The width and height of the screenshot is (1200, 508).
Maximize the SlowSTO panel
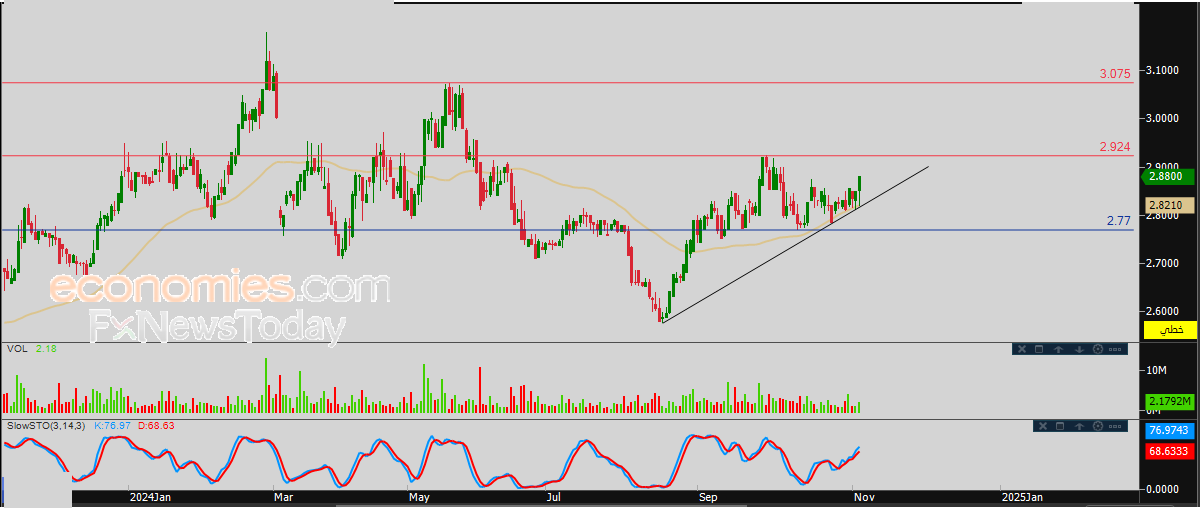tap(1060, 426)
